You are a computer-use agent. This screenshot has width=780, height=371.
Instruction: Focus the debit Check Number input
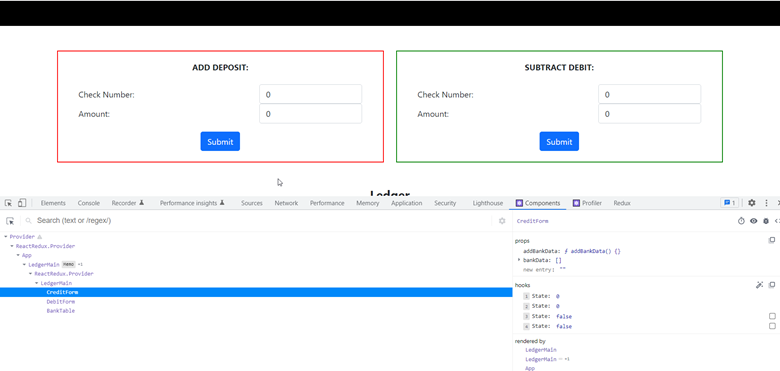point(650,94)
